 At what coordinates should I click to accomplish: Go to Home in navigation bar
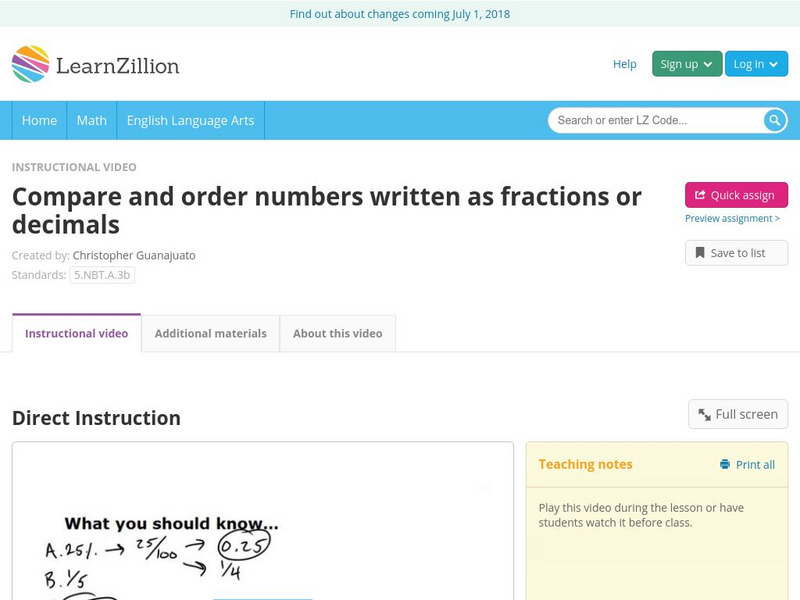coord(39,120)
